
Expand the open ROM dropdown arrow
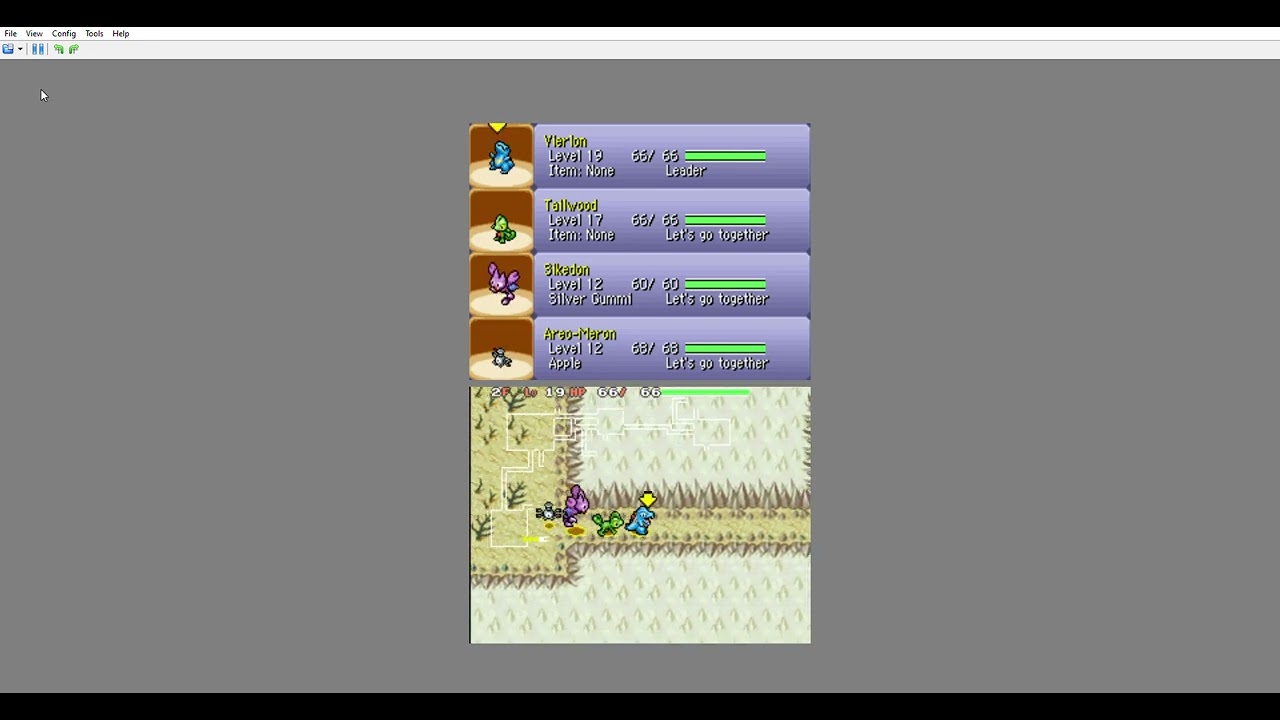pyautogui.click(x=20, y=49)
